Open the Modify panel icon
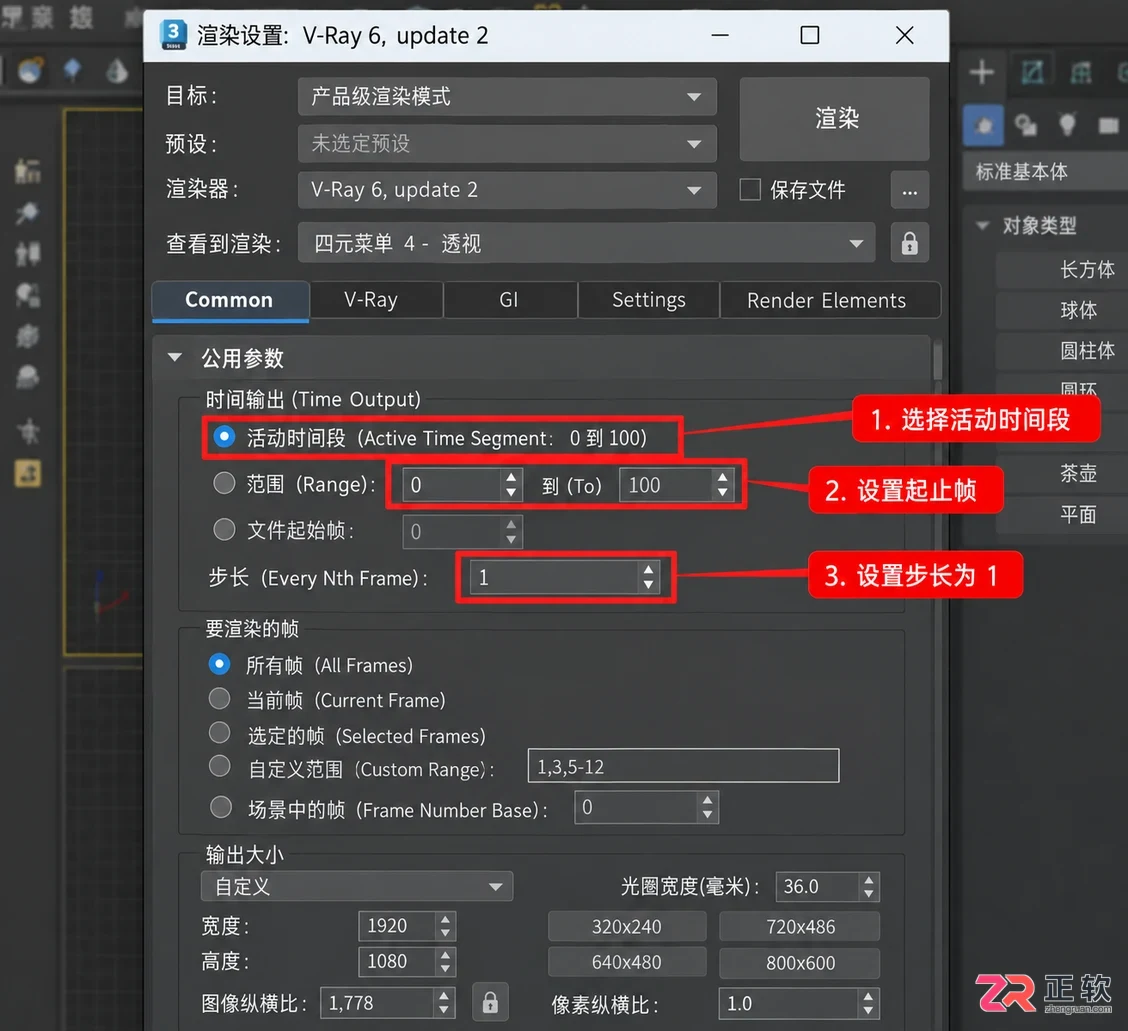 [x=1032, y=72]
